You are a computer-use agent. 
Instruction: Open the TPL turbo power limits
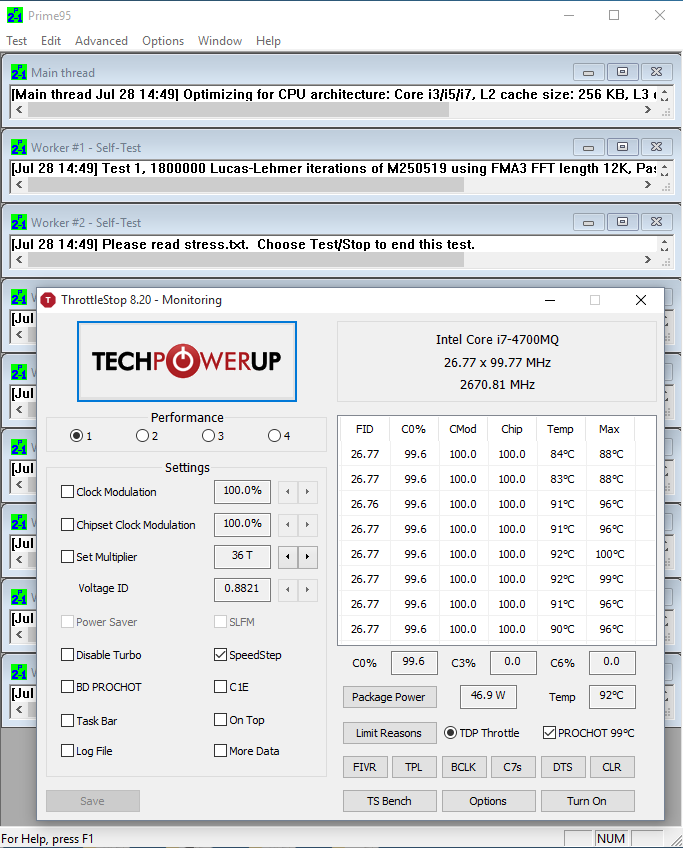pyautogui.click(x=414, y=767)
